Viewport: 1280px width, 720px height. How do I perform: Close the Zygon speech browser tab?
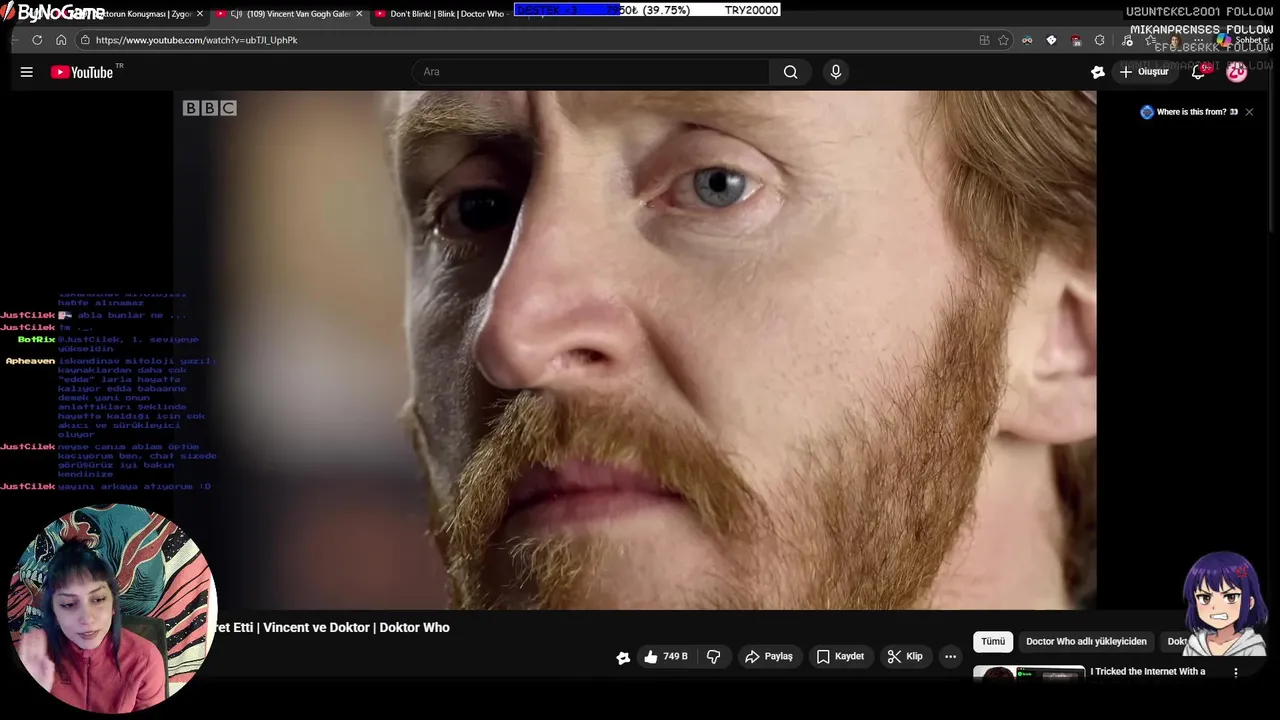click(199, 14)
